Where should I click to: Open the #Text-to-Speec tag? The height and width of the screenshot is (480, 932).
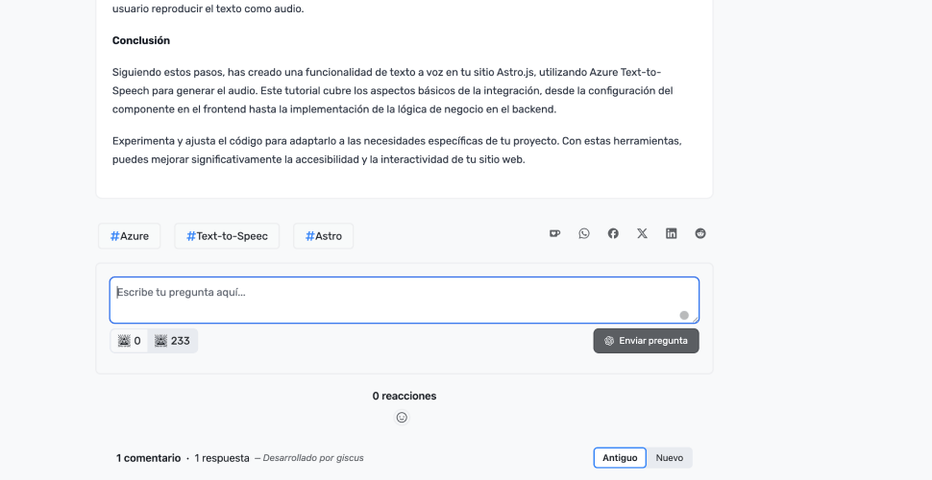(x=227, y=236)
